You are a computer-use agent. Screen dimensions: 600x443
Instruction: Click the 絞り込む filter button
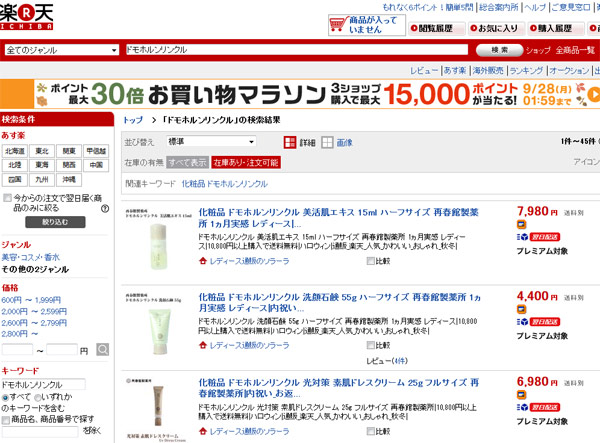(x=55, y=222)
